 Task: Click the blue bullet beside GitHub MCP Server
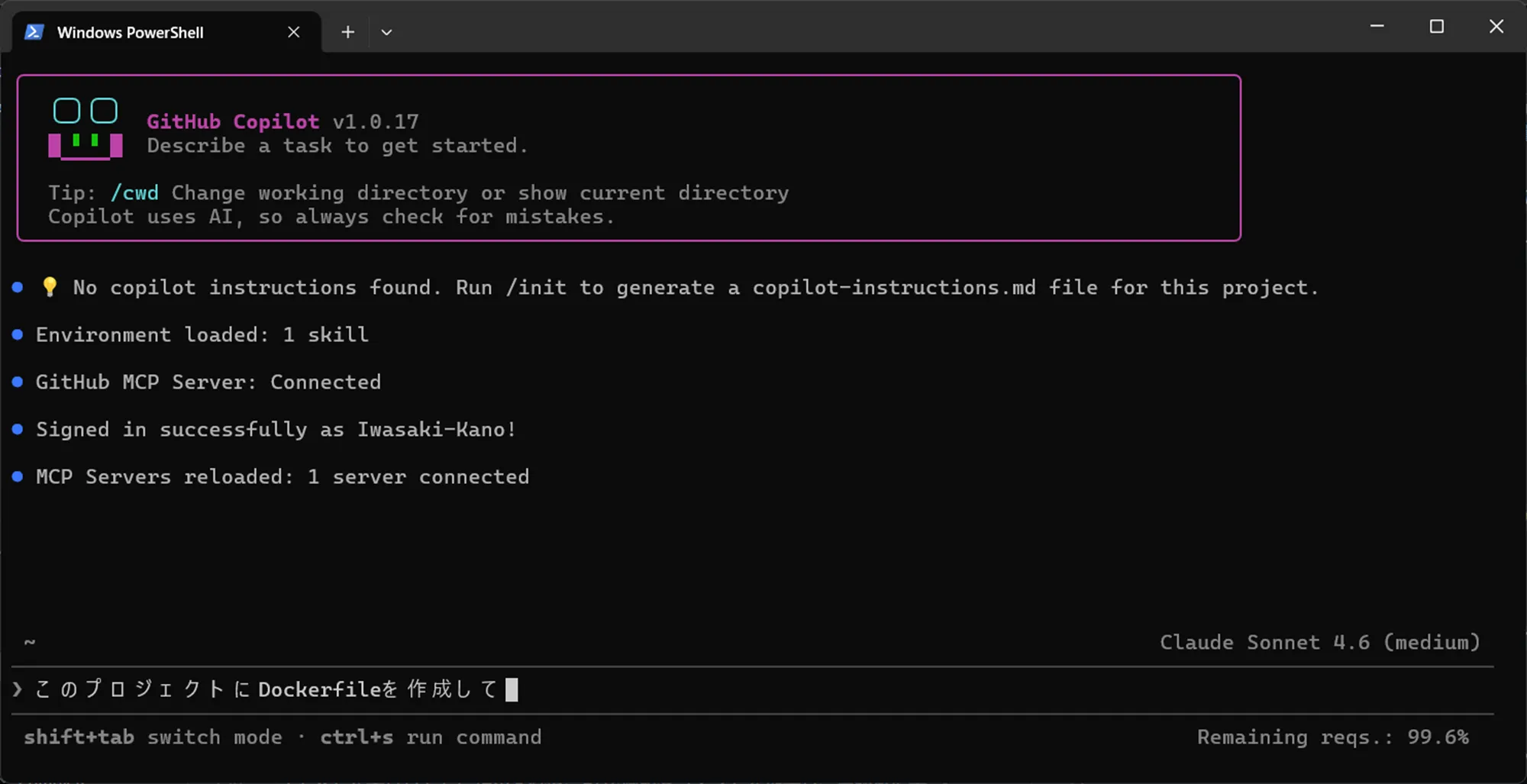click(18, 382)
